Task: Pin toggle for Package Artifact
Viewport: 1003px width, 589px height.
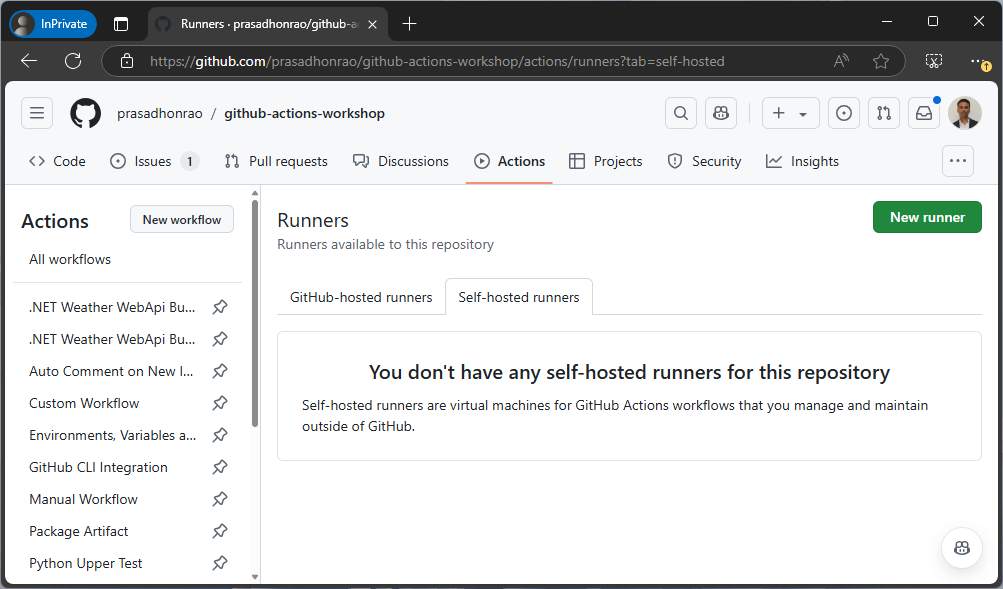Action: pos(220,531)
